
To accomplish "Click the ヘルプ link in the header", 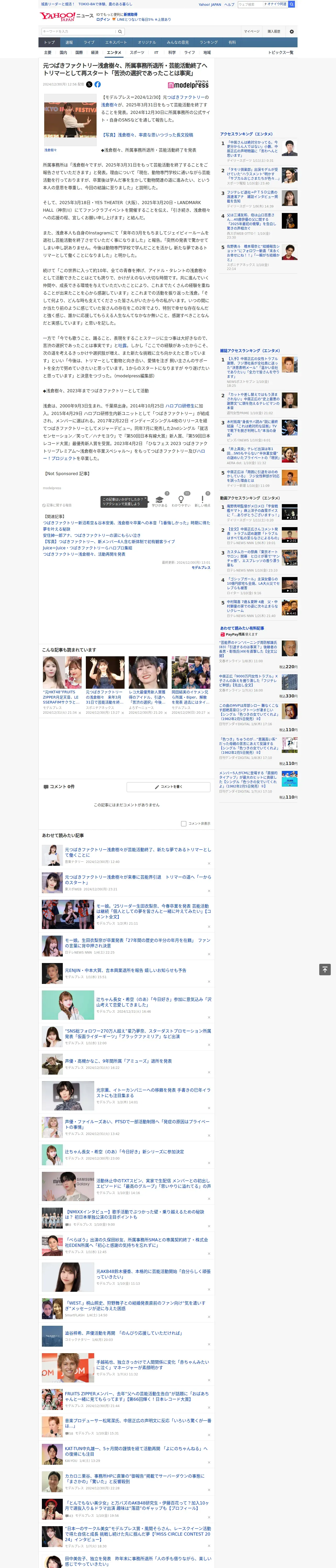I will pyautogui.click(x=229, y=4).
